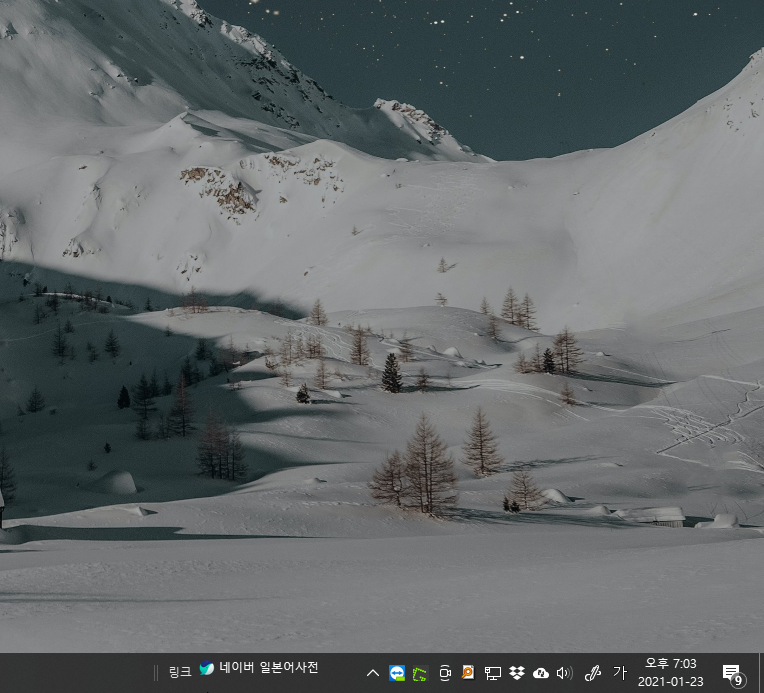
Task: Open the volume speaker control
Action: 564,674
